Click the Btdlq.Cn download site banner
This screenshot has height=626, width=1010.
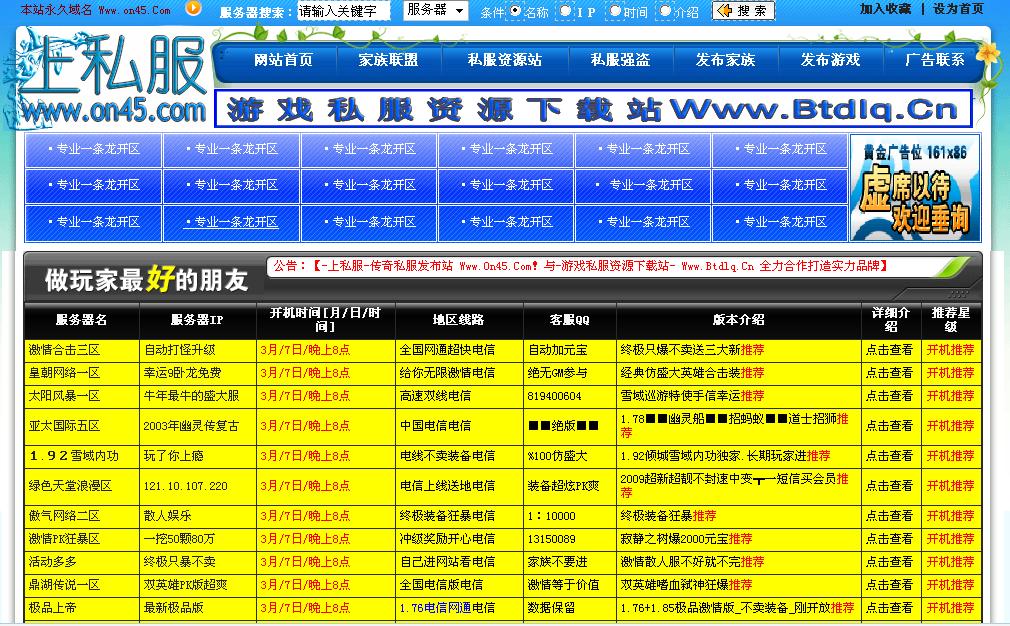(x=592, y=108)
